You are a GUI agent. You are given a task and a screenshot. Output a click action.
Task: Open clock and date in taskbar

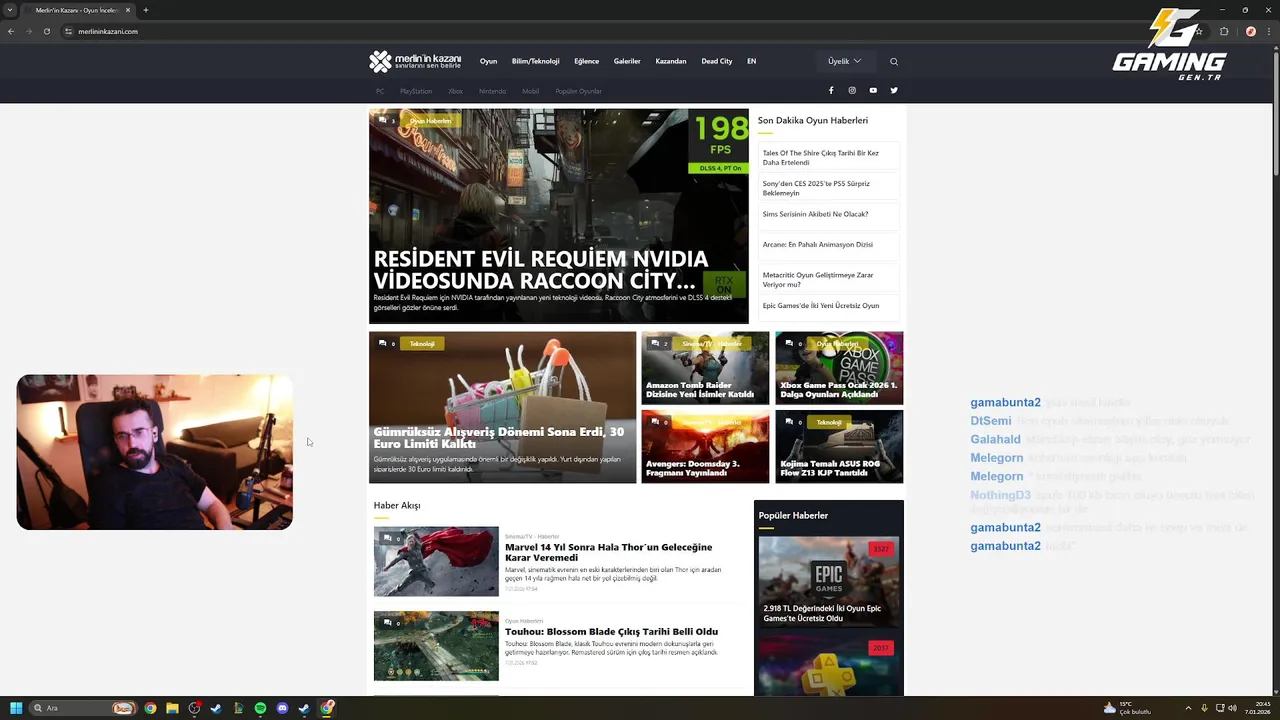(1258, 708)
